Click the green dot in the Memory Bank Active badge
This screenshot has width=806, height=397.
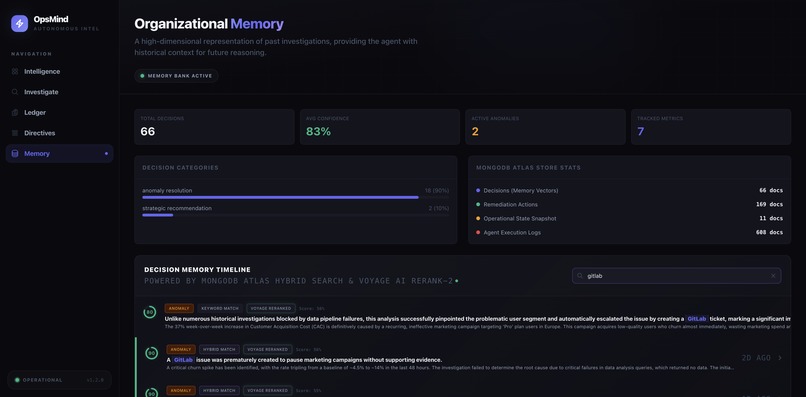[x=142, y=76]
